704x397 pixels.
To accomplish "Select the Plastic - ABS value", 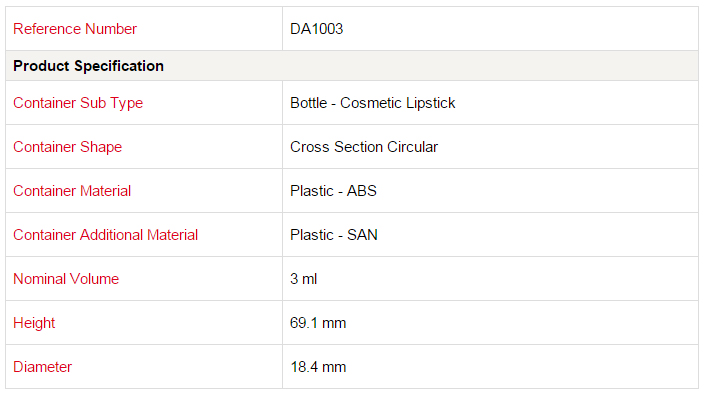I will 333,191.
